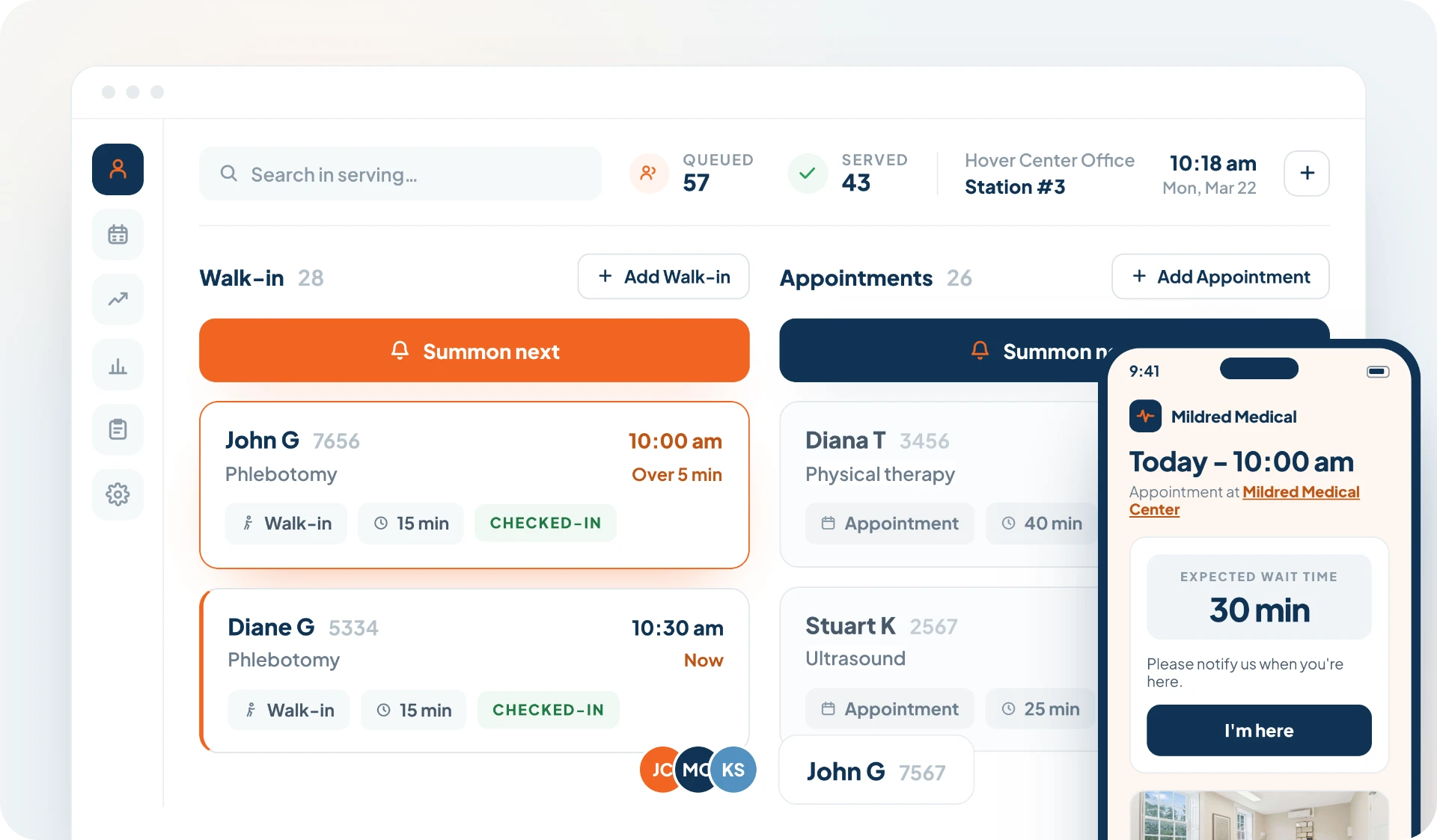Summon next walk-in with orange button
This screenshot has width=1437, height=840.
point(474,351)
